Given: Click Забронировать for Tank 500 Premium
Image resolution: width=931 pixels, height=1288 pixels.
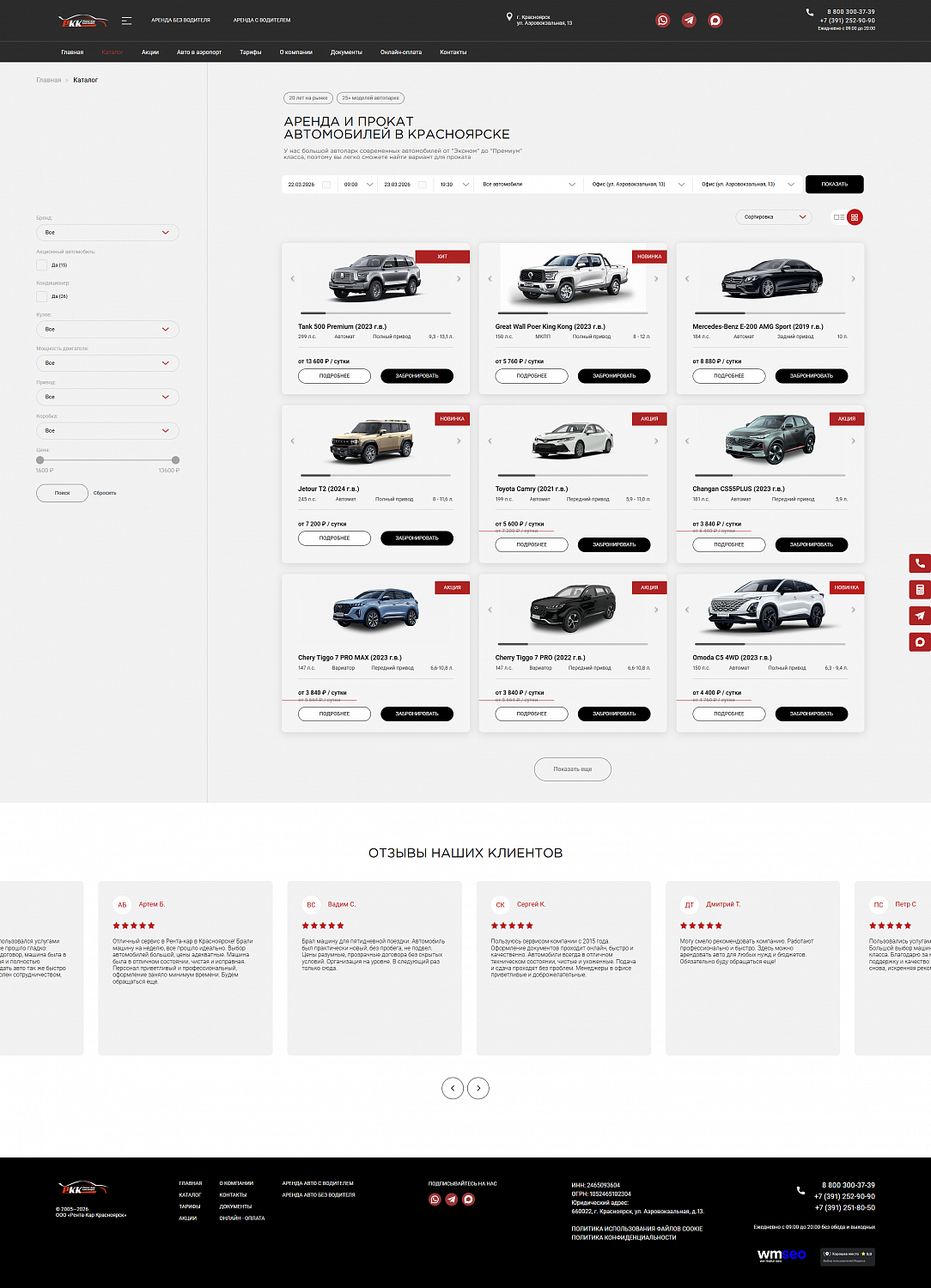Looking at the screenshot, I should [417, 376].
